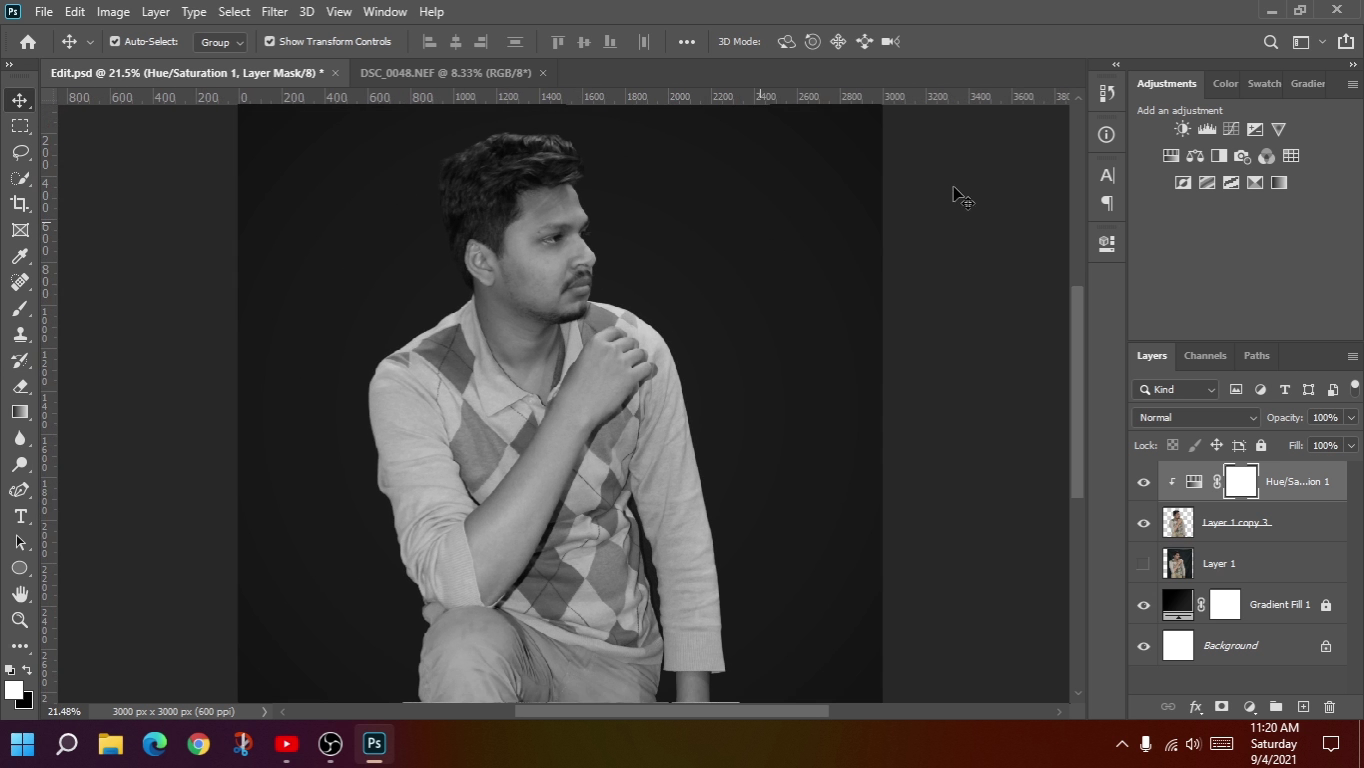Screen dimensions: 1364x768
Task: Click the zoom percentage field 21.48%
Action: point(65,711)
